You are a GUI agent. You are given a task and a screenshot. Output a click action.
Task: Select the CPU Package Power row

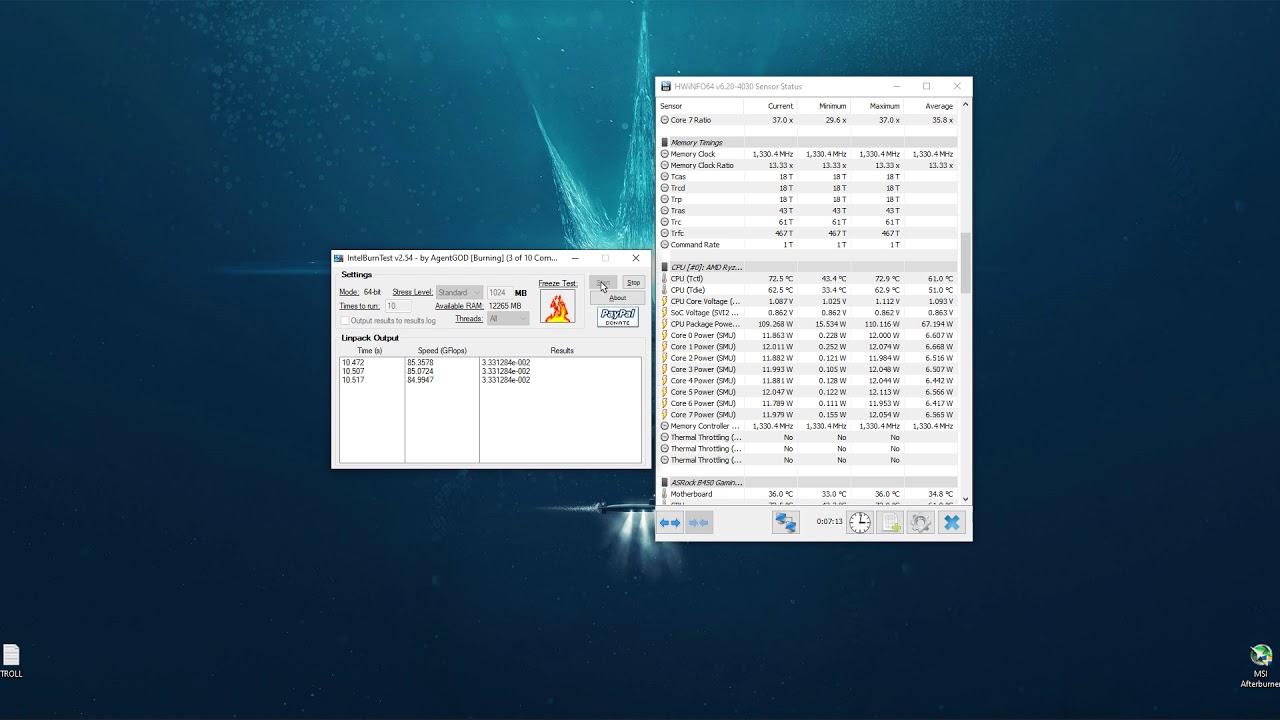[808, 324]
